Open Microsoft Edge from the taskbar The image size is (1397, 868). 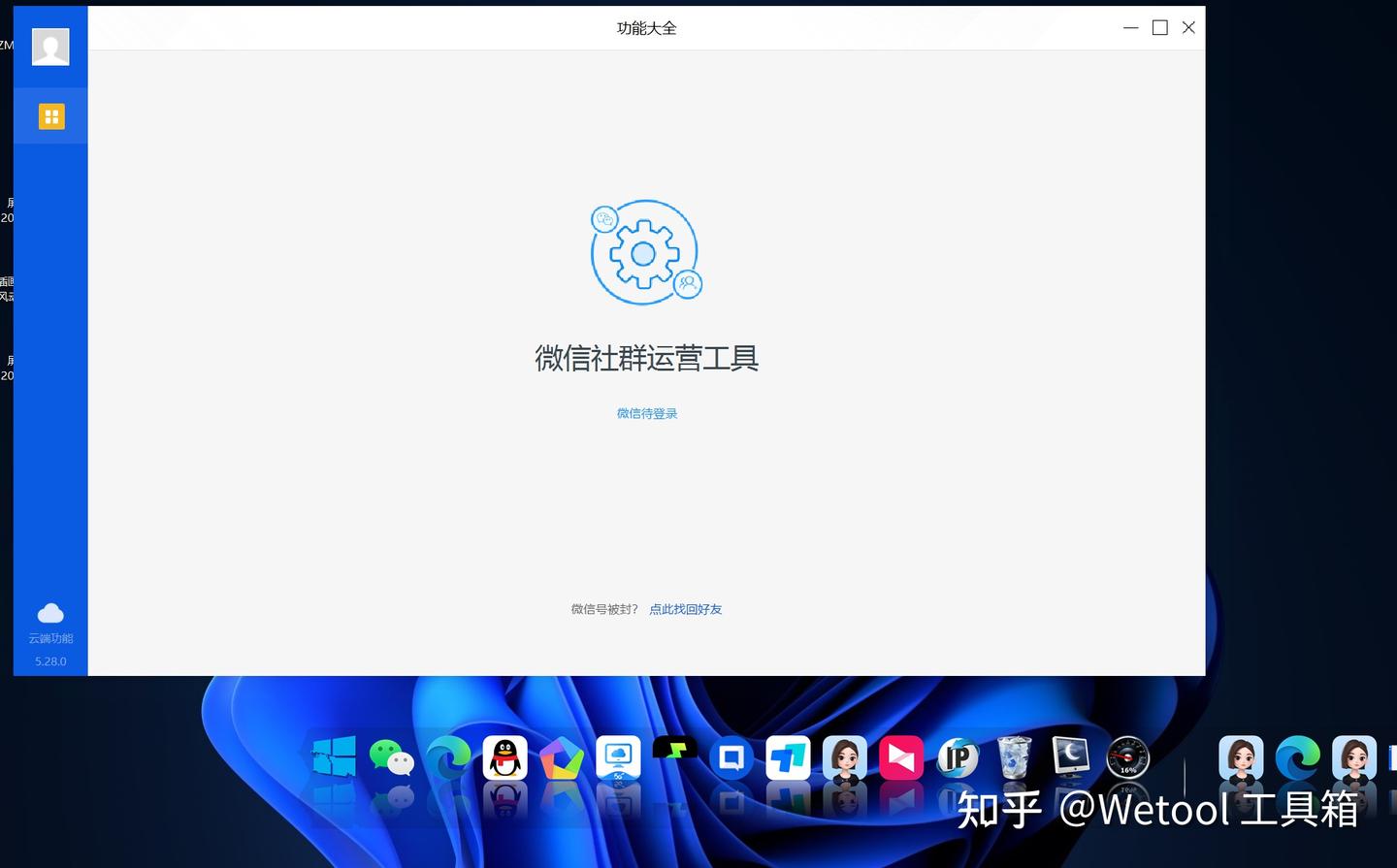[x=446, y=757]
